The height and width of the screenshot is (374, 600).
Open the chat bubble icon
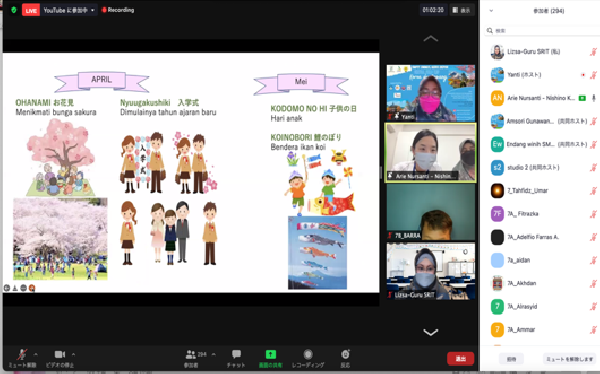click(236, 354)
